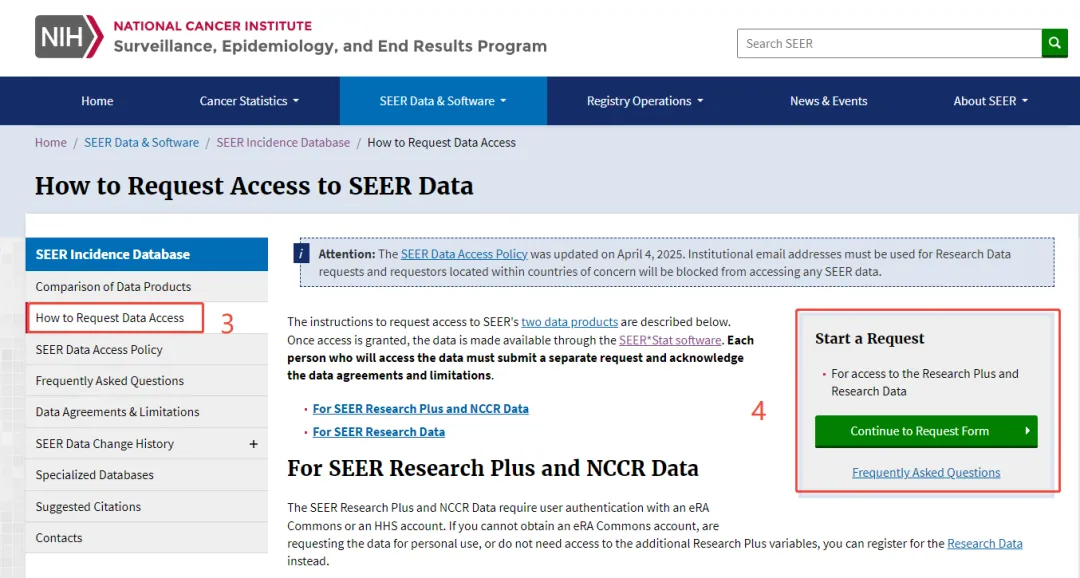Screen dimensions: 1080x578
Task: Click the NIH logo
Action: [69, 37]
